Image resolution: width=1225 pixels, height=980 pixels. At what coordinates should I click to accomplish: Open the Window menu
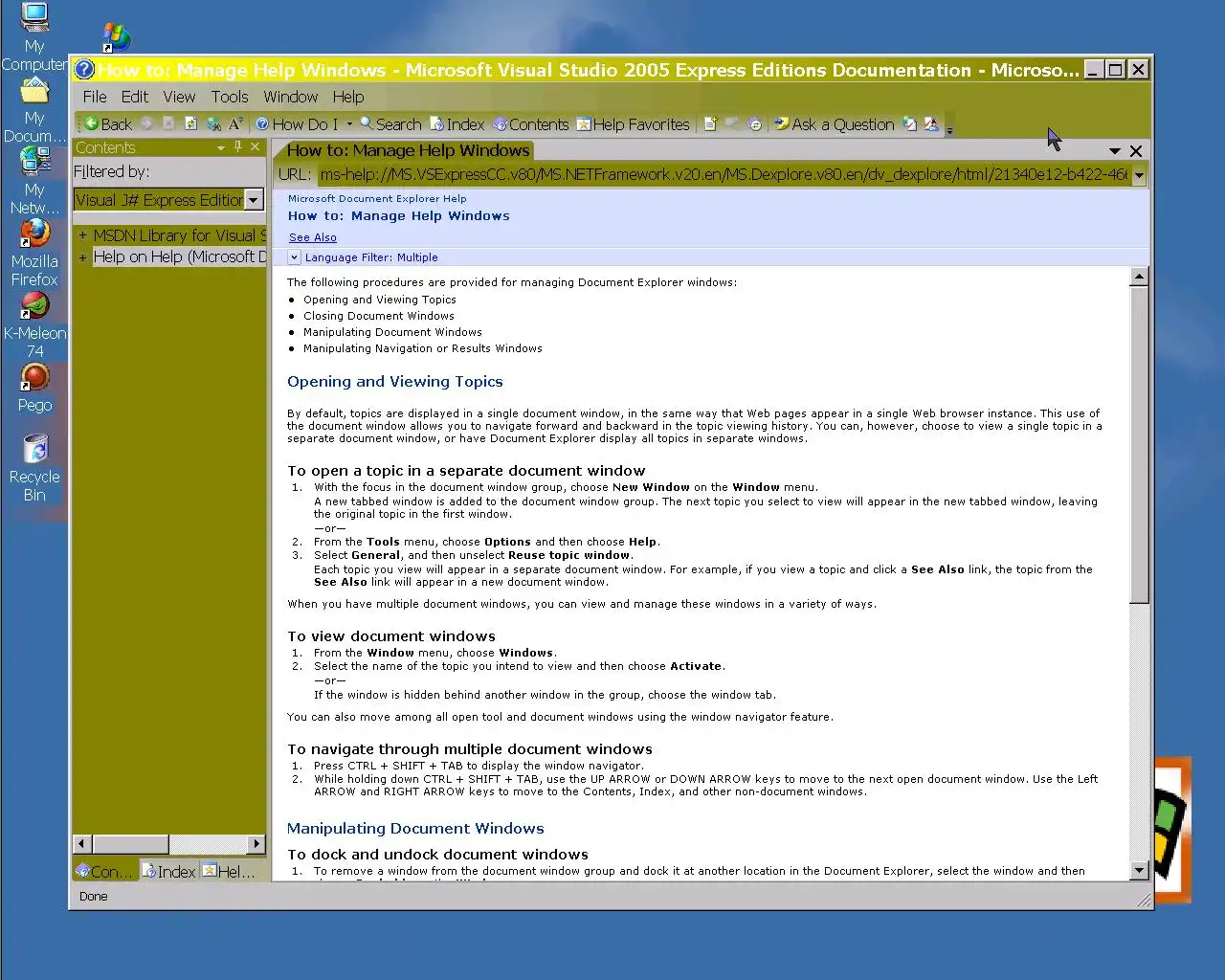point(291,97)
